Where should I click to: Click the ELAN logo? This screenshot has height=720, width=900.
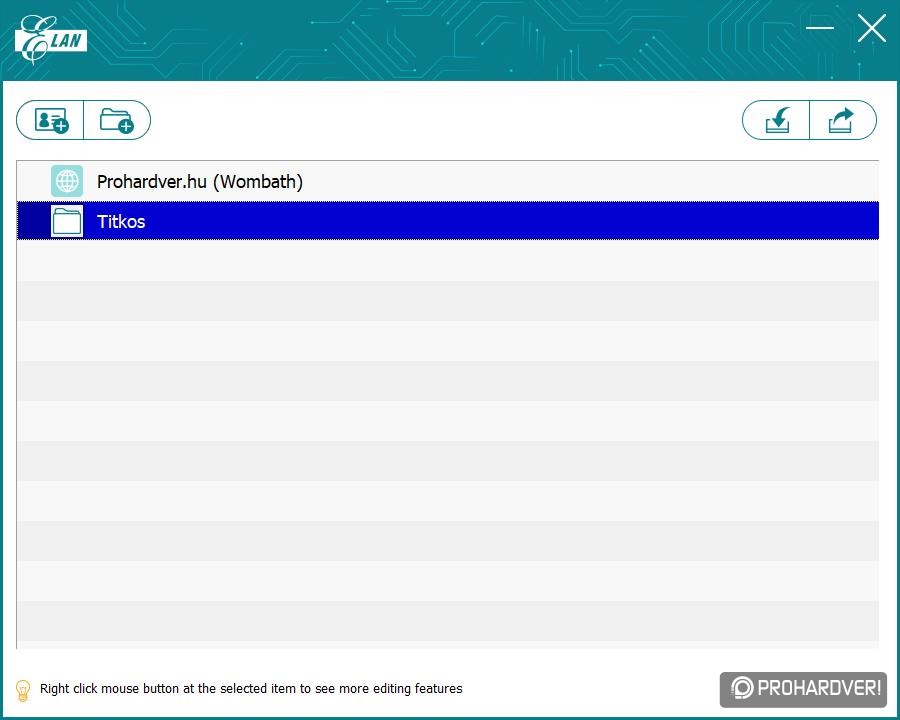point(51,40)
